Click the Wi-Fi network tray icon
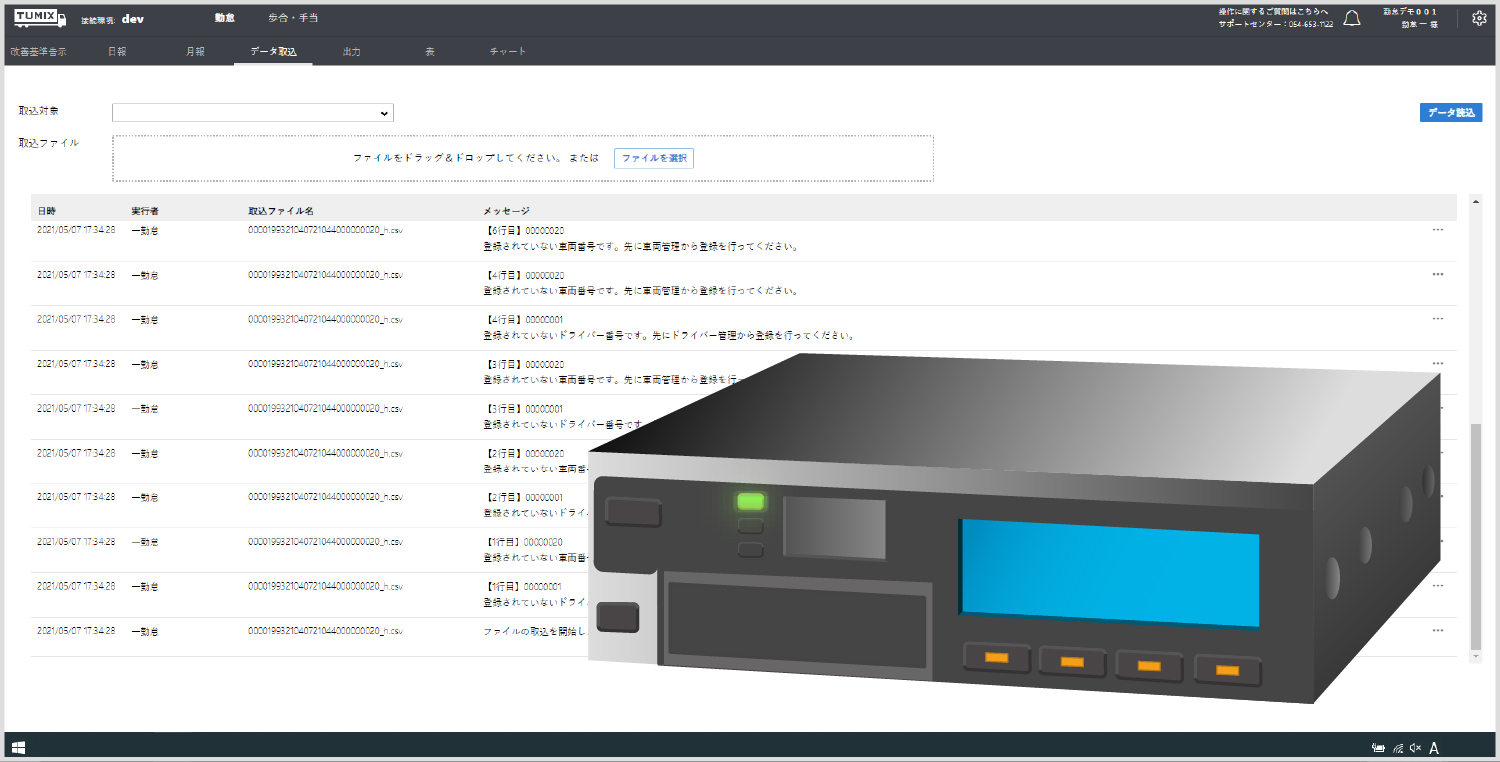This screenshot has width=1500, height=762. point(1398,748)
